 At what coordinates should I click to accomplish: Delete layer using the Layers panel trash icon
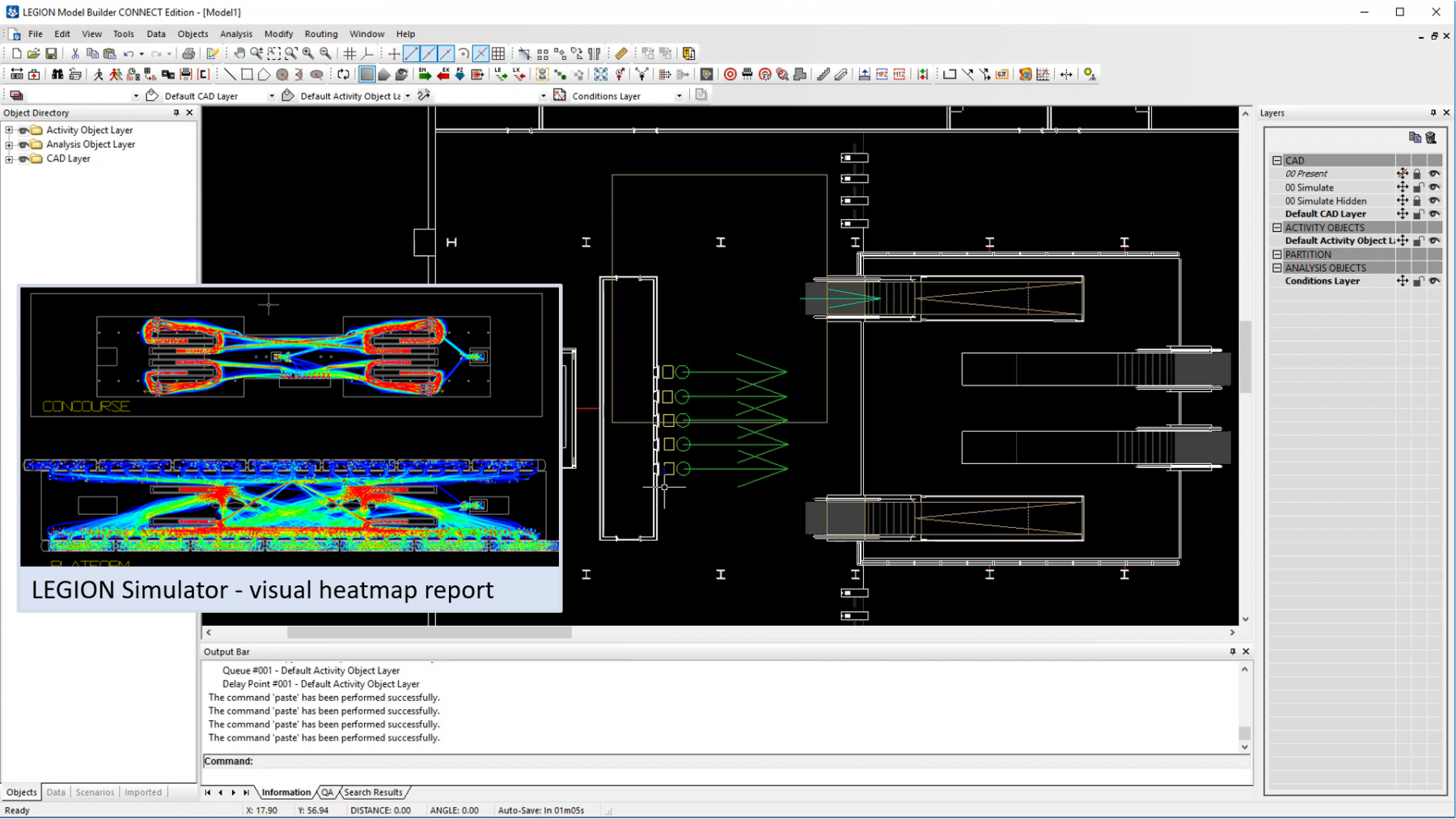[1431, 137]
